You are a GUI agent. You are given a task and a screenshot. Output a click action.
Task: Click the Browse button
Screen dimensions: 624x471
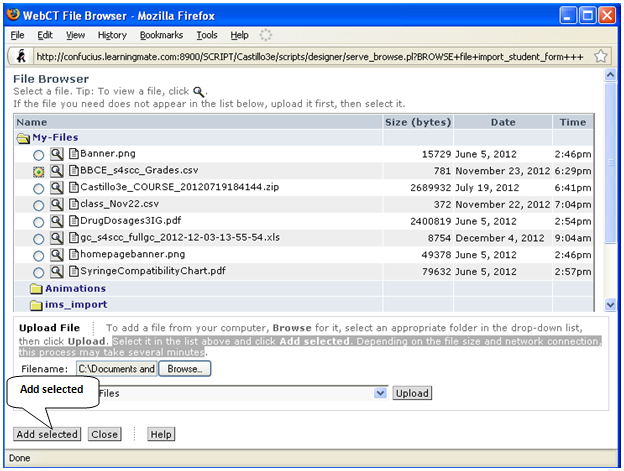185,369
